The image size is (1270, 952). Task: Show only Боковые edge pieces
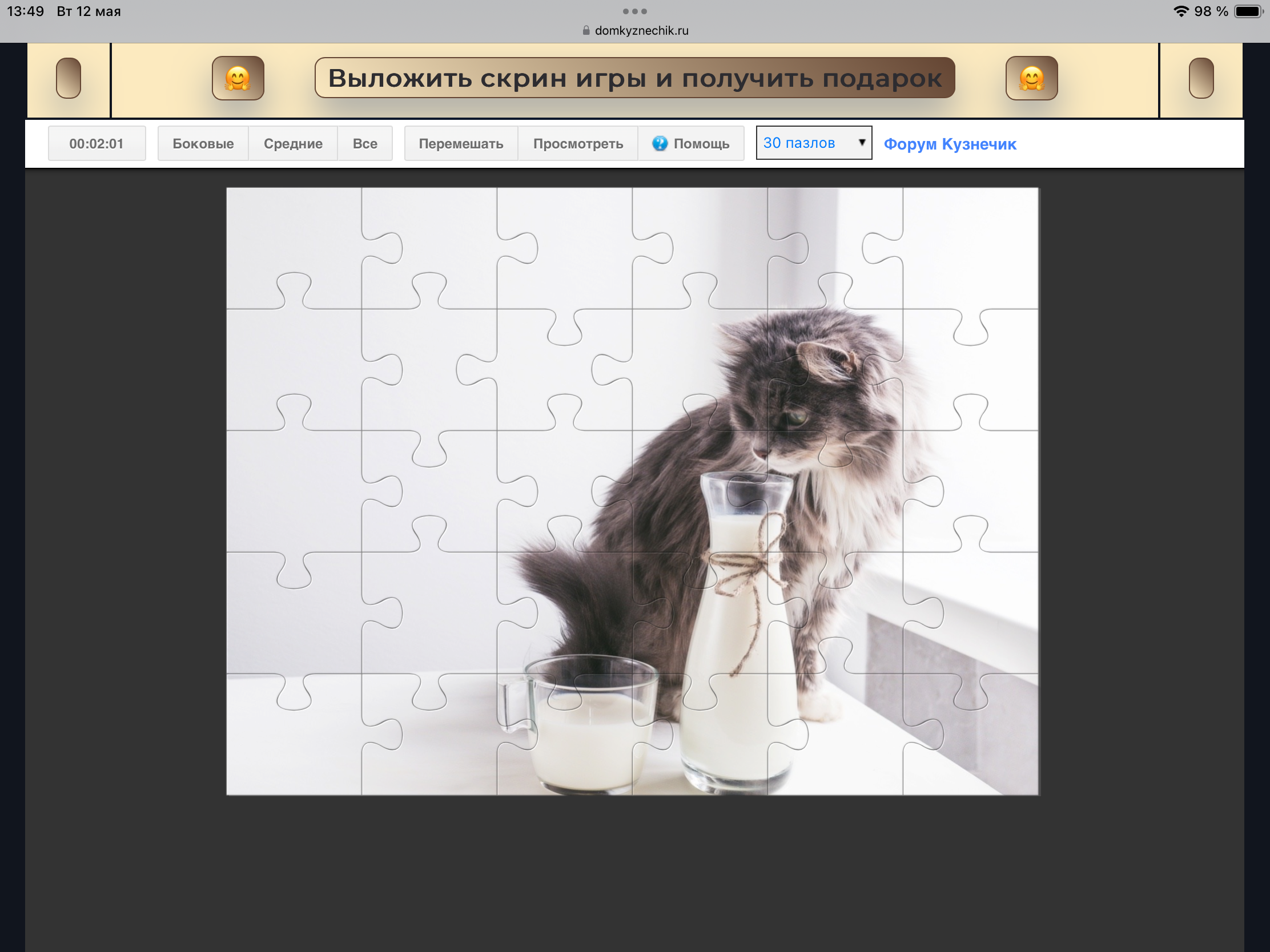(203, 143)
